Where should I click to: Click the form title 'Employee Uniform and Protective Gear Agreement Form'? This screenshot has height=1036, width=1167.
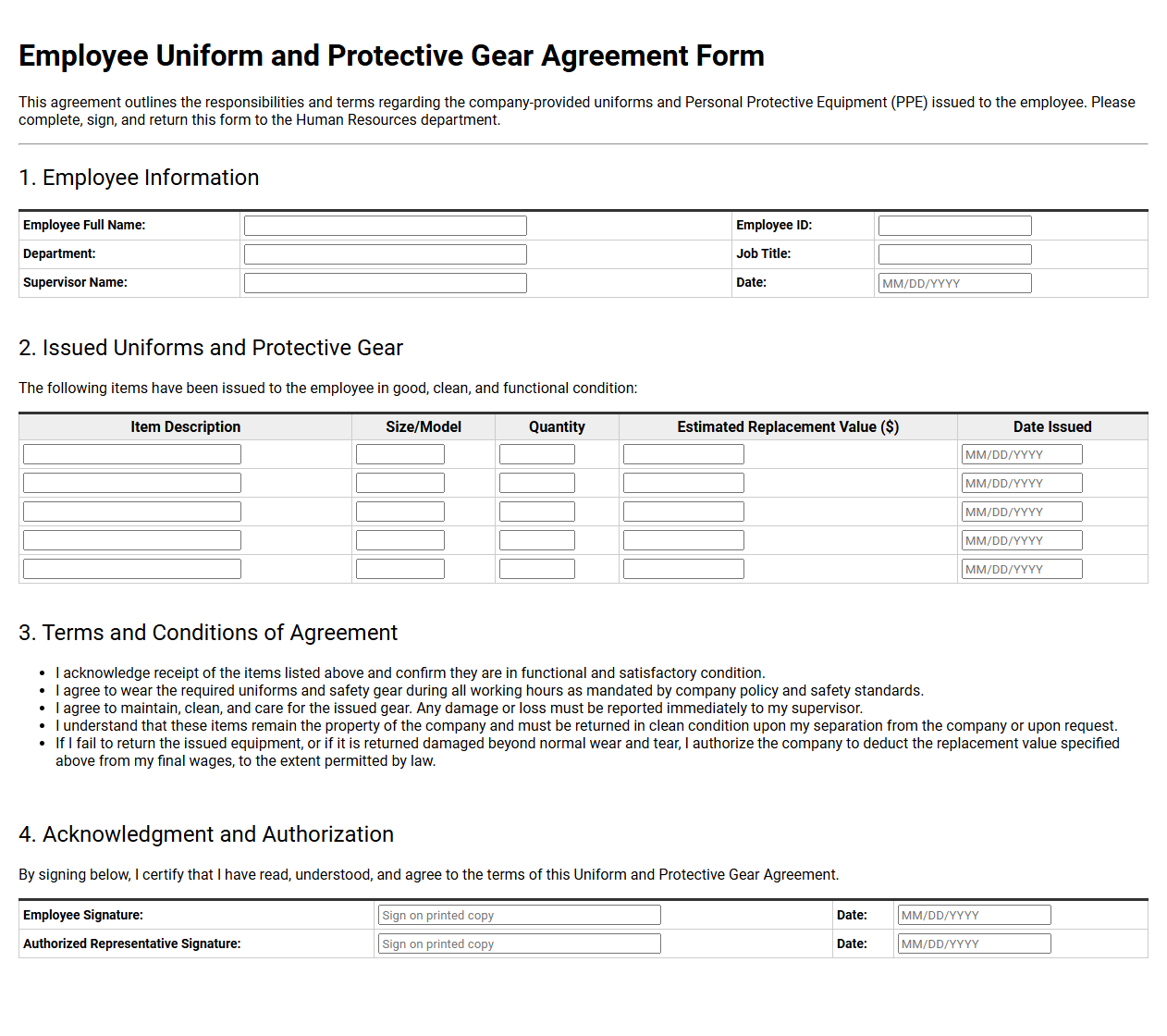click(x=391, y=55)
